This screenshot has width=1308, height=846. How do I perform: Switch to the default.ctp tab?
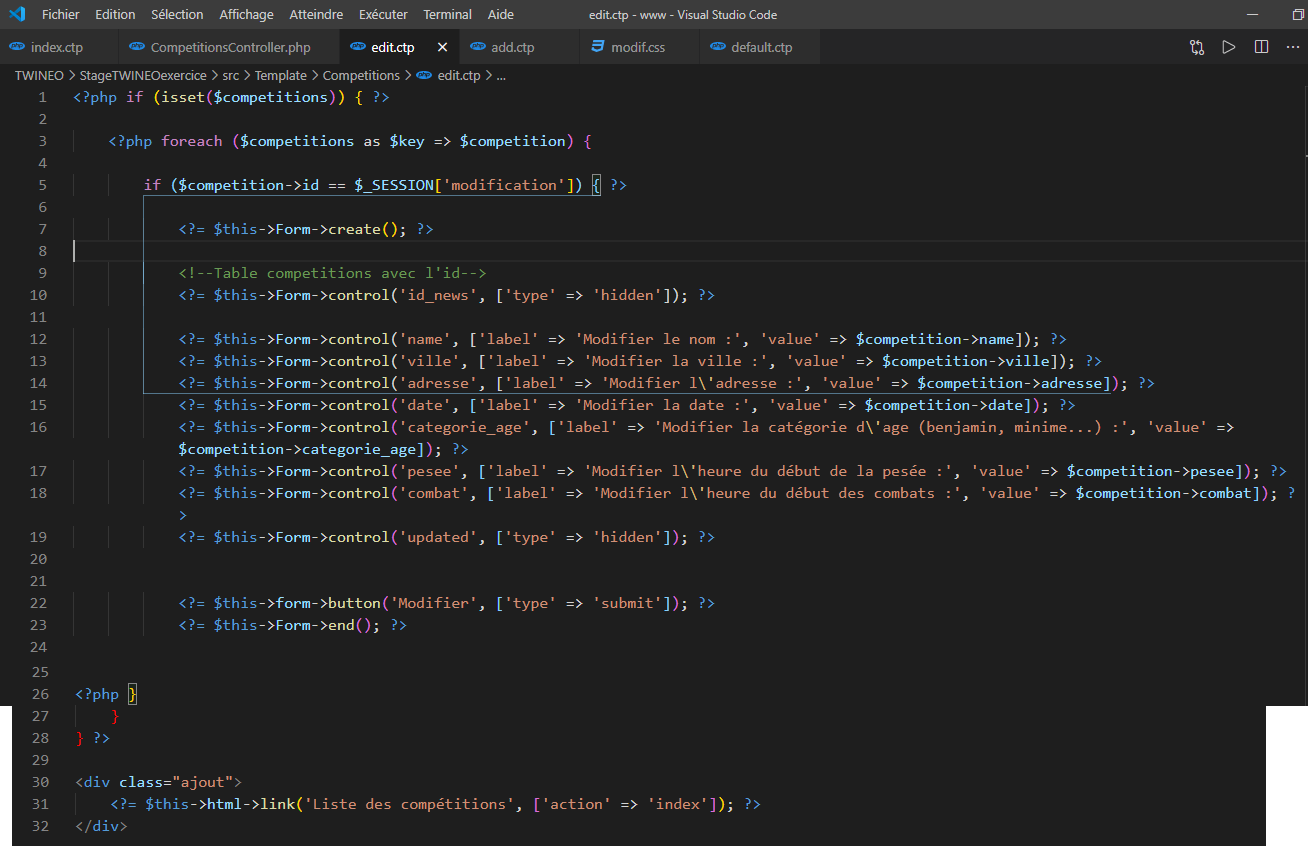pyautogui.click(x=761, y=47)
